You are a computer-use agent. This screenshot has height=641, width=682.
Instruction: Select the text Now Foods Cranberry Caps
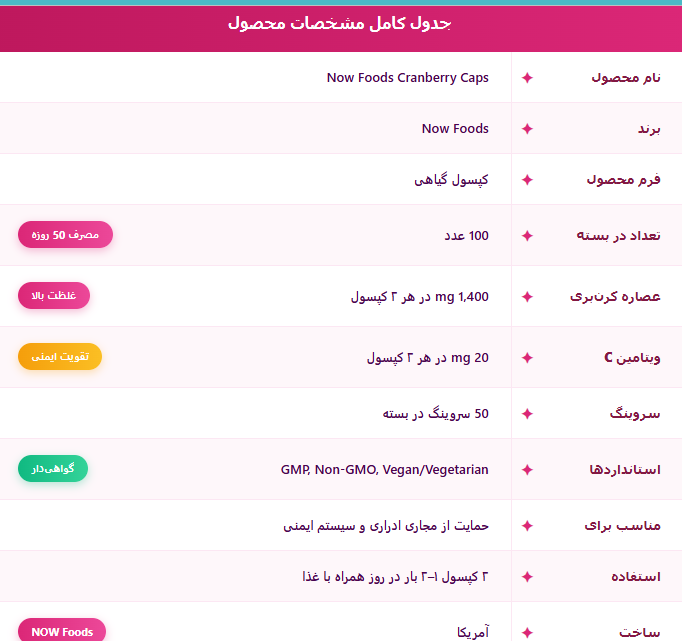pyautogui.click(x=408, y=78)
